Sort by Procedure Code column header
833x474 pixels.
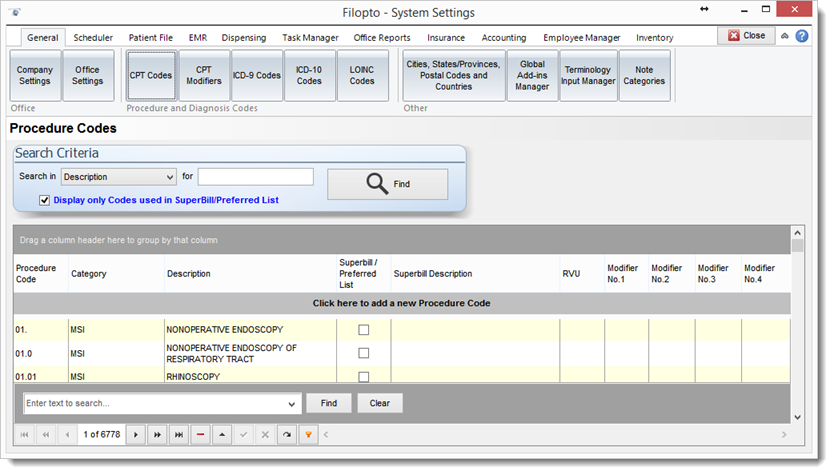click(x=41, y=274)
